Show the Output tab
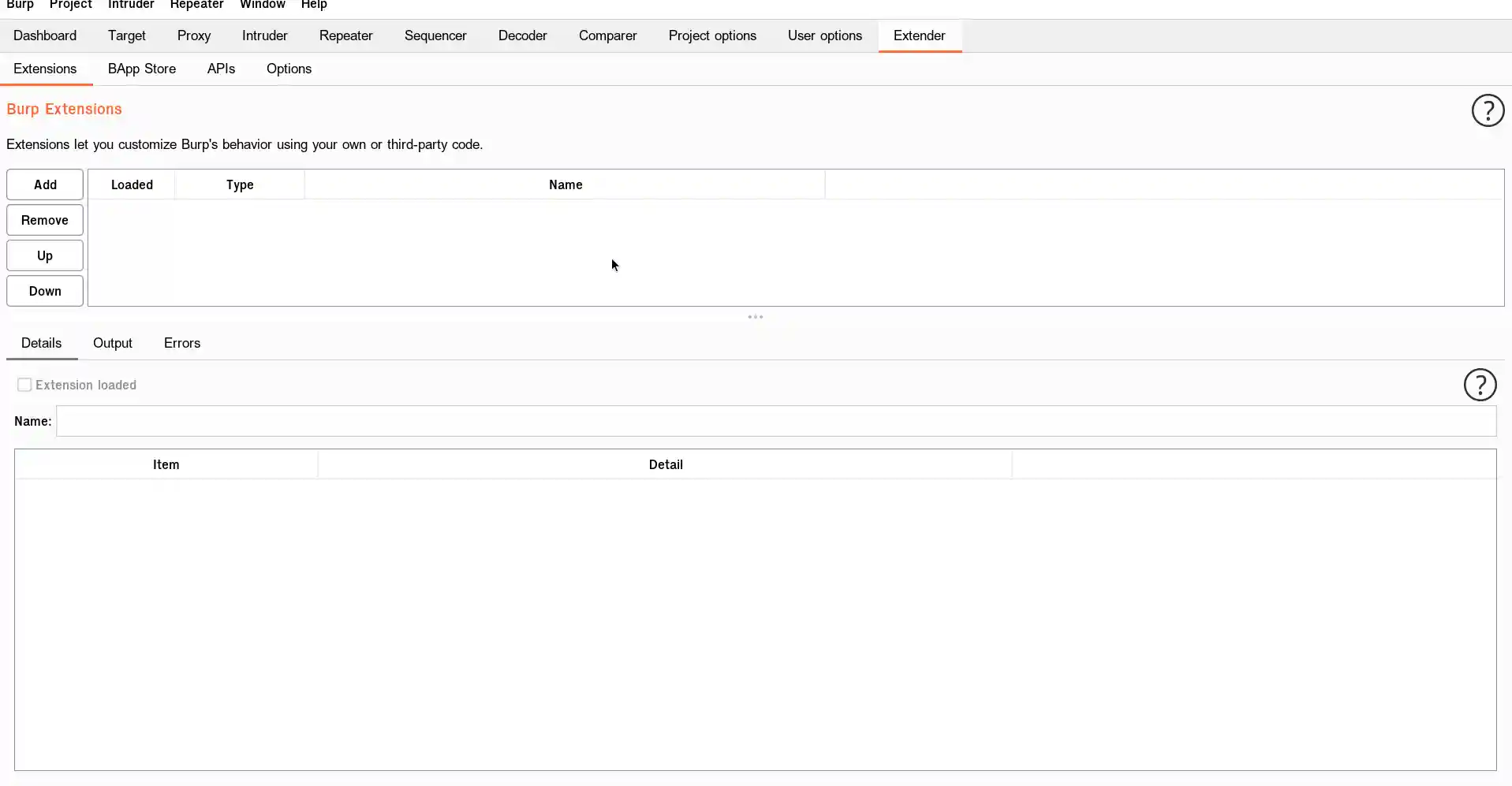This screenshot has height=786, width=1512. (113, 343)
